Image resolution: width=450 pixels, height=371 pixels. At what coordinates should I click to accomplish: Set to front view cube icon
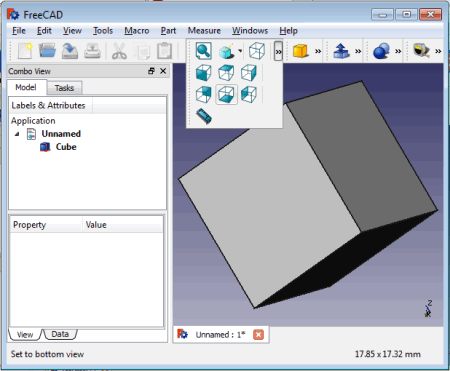pos(203,72)
